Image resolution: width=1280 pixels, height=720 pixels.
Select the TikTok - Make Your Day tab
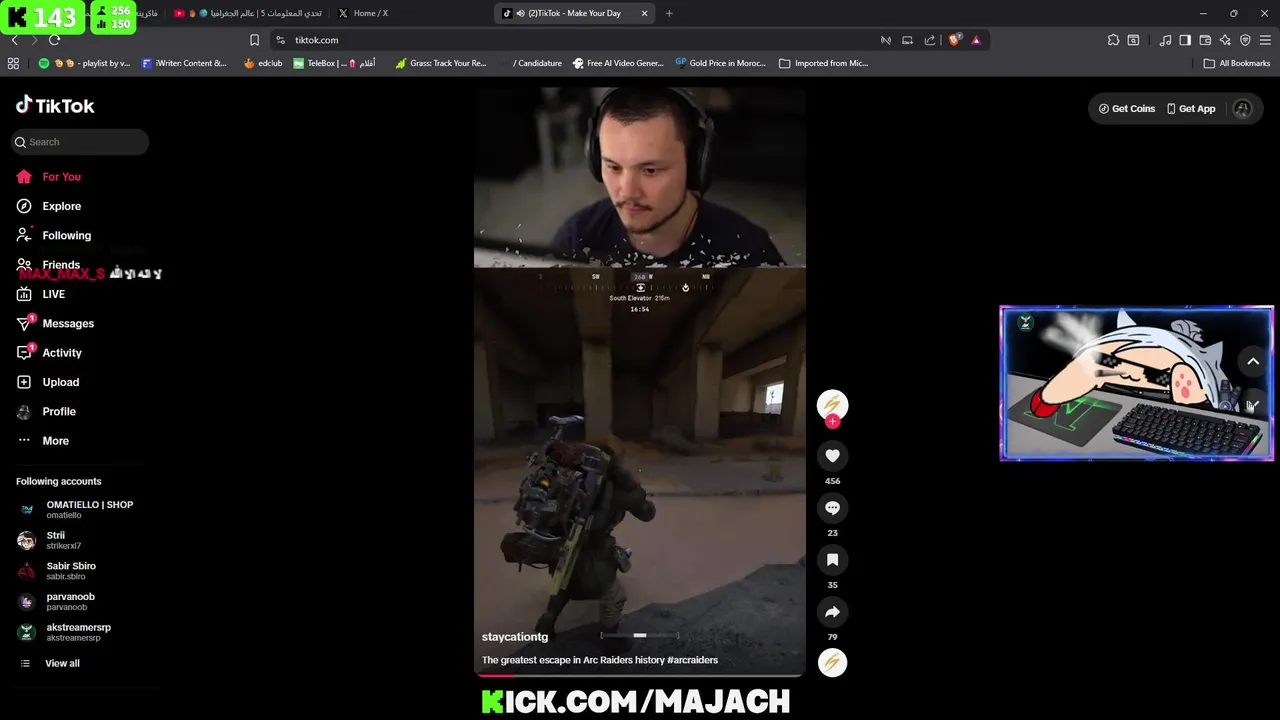tap(574, 13)
